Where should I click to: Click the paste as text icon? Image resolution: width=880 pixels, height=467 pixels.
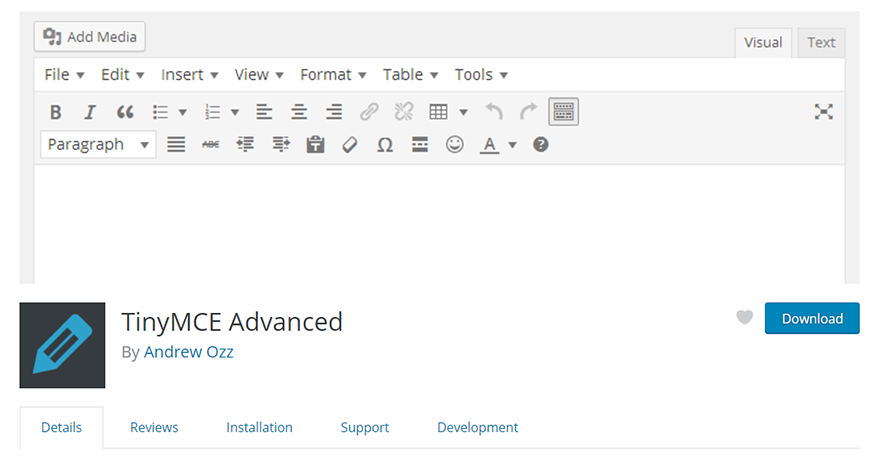(315, 145)
